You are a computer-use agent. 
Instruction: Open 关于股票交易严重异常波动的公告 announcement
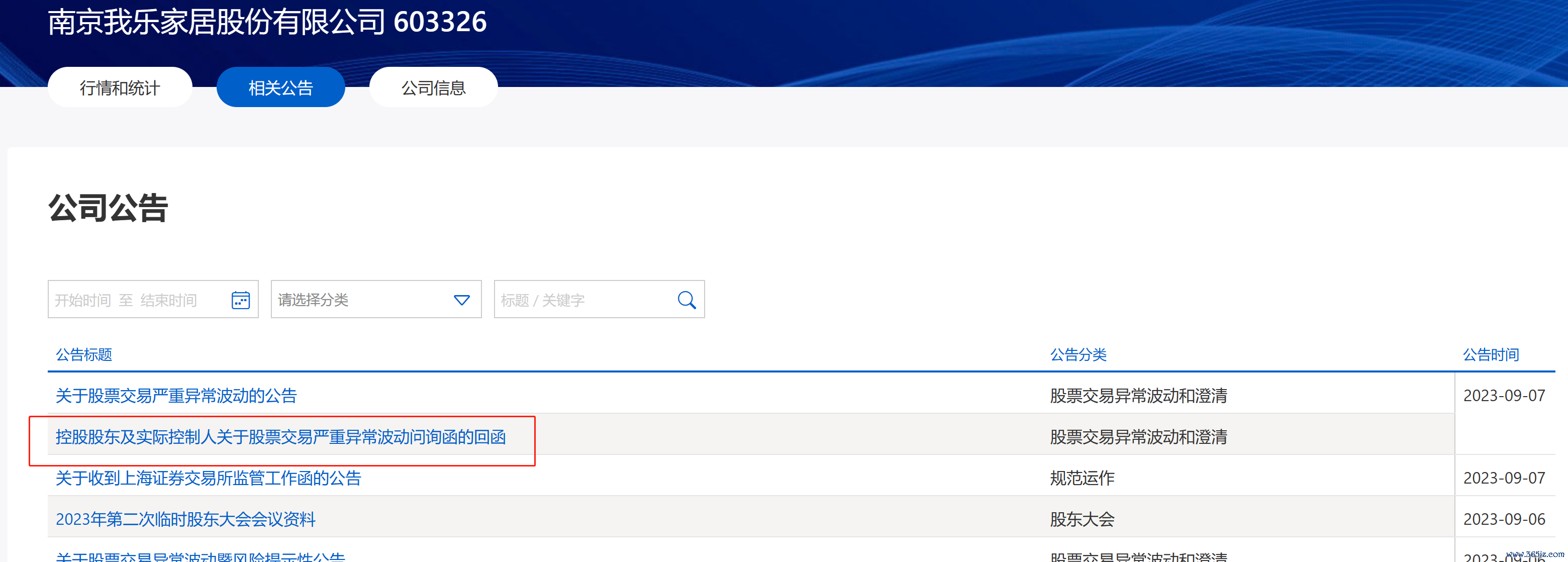(176, 396)
